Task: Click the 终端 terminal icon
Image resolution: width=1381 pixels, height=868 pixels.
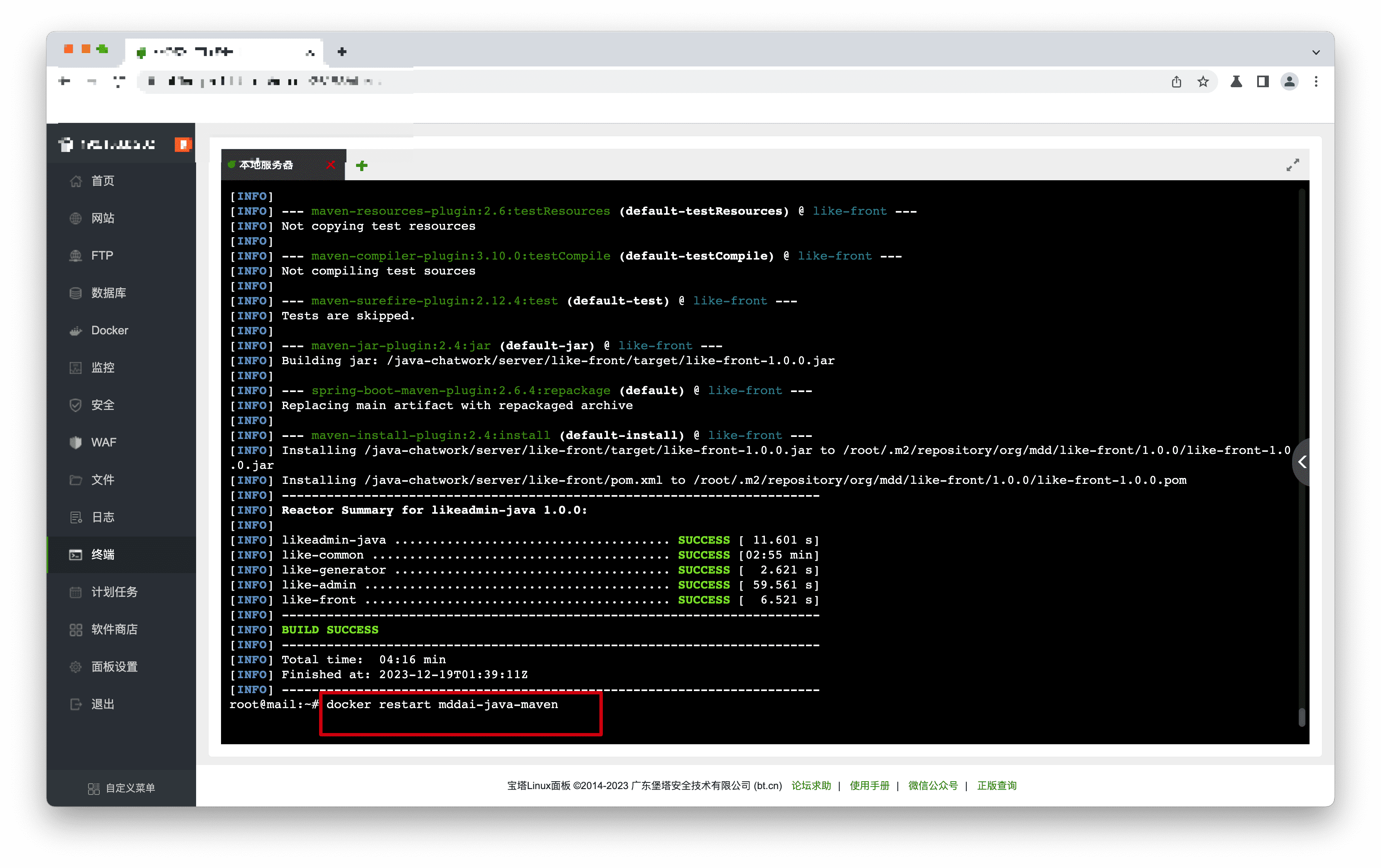Action: pos(75,554)
